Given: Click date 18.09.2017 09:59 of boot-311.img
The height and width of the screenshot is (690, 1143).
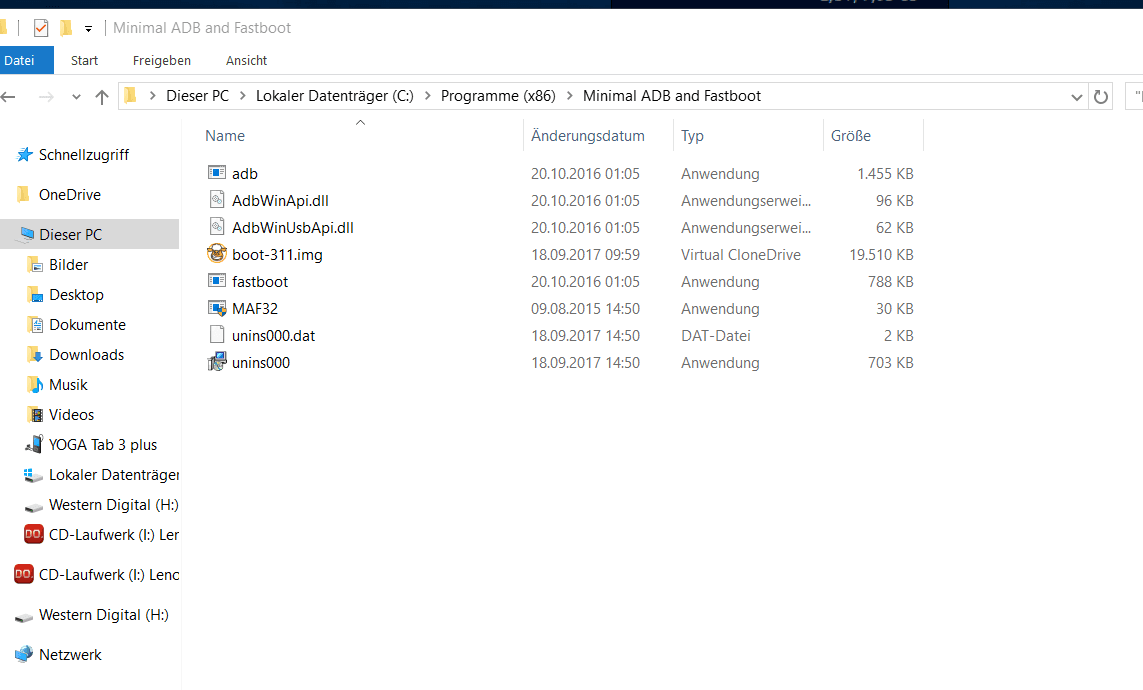Looking at the screenshot, I should click(x=585, y=254).
